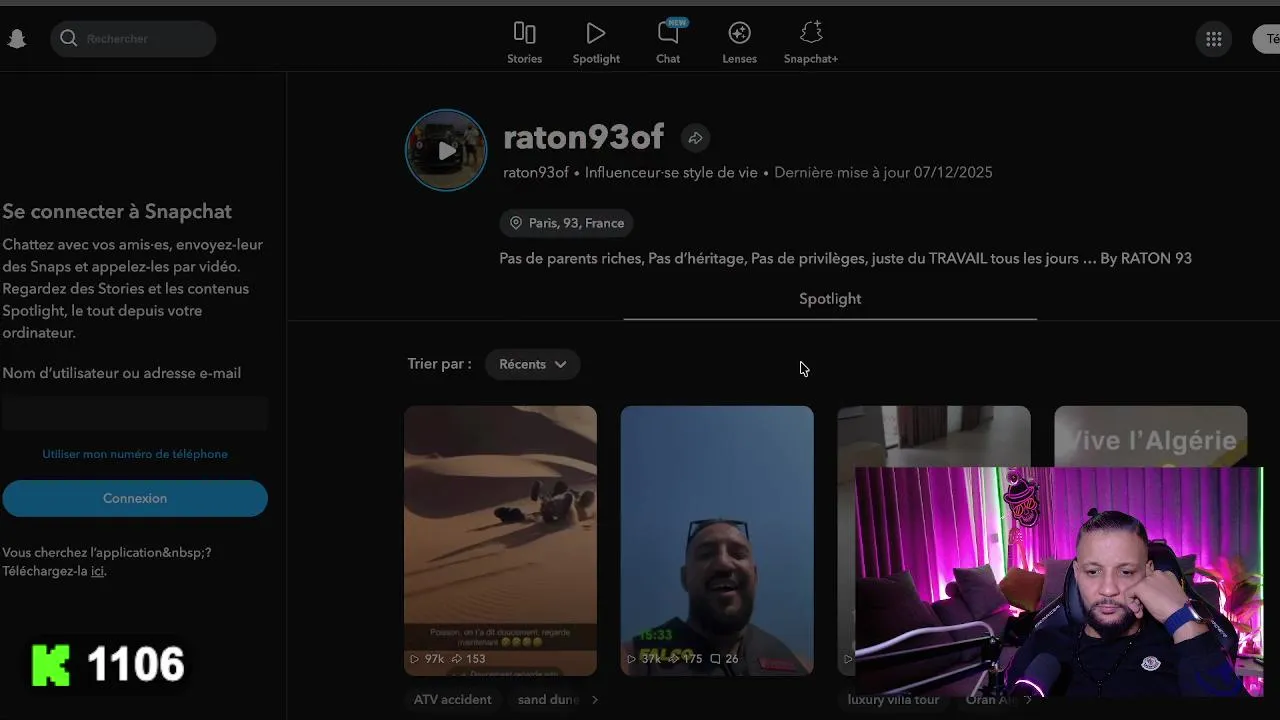
Task: Open the Vive l'Algérie video thumbnail
Action: coord(1151,436)
